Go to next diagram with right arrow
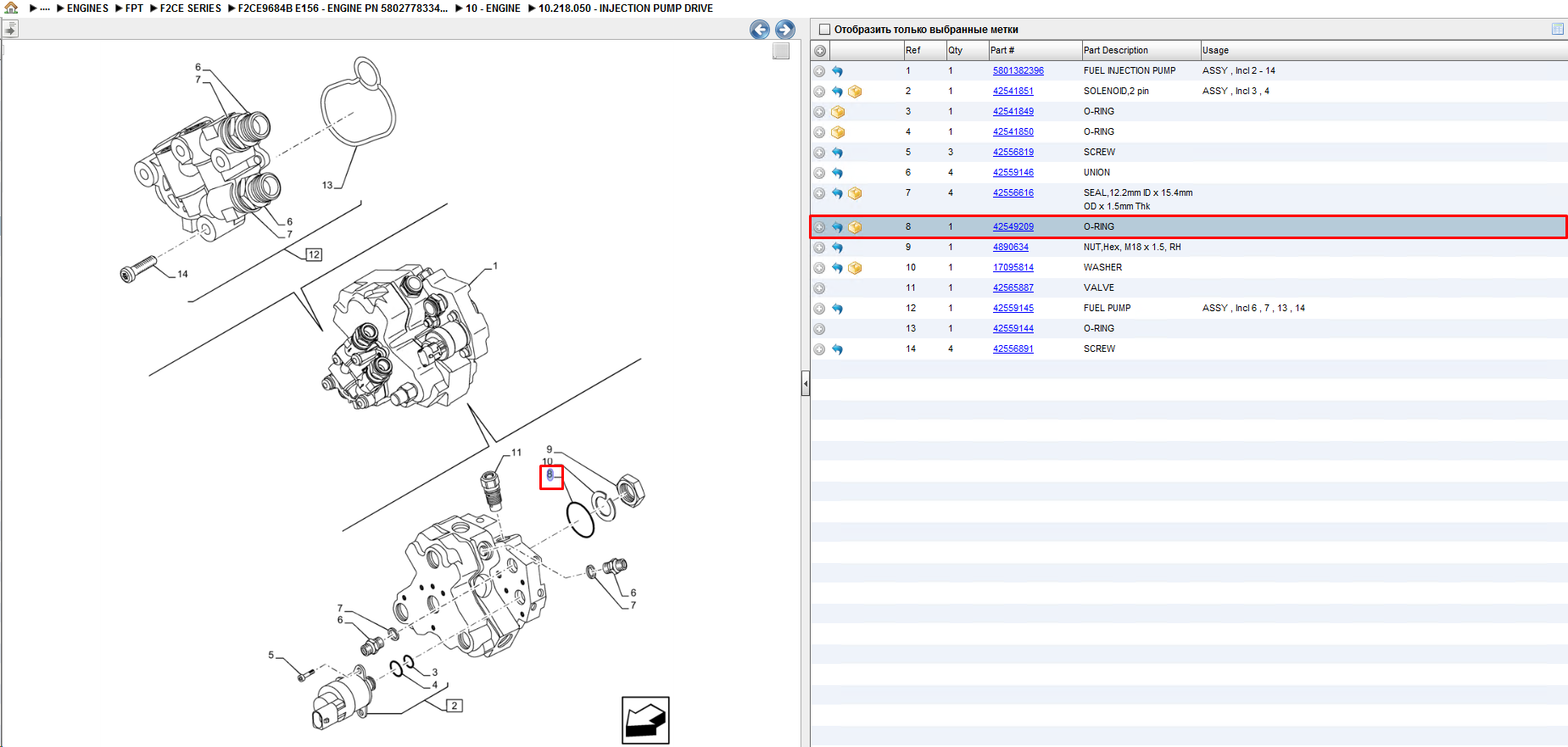This screenshot has height=747, width=1568. 785,30
